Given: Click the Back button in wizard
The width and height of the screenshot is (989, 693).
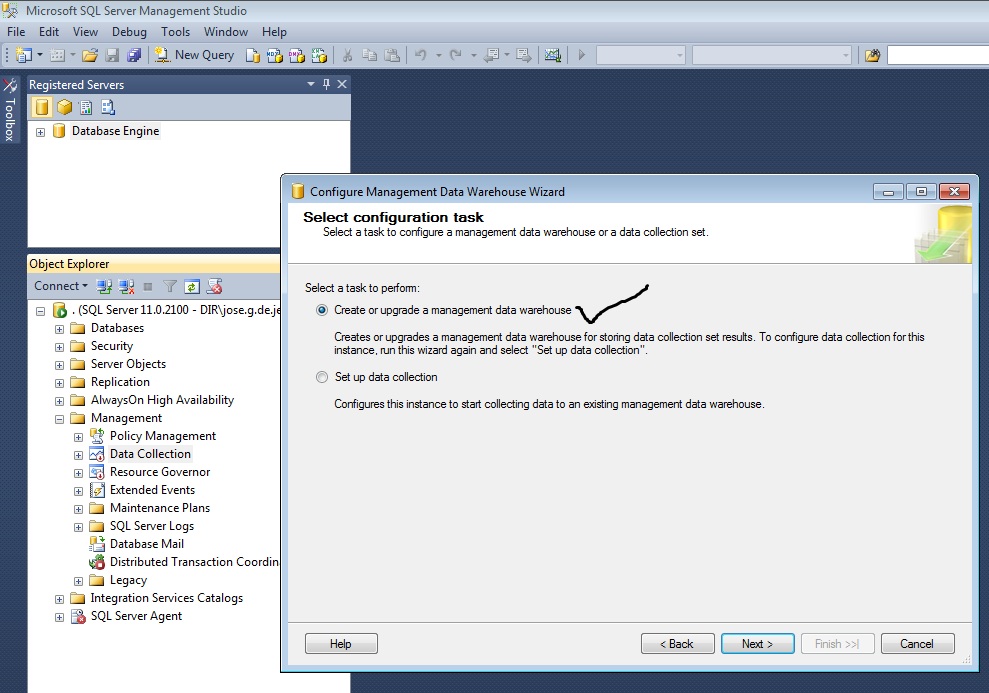Looking at the screenshot, I should click(677, 644).
